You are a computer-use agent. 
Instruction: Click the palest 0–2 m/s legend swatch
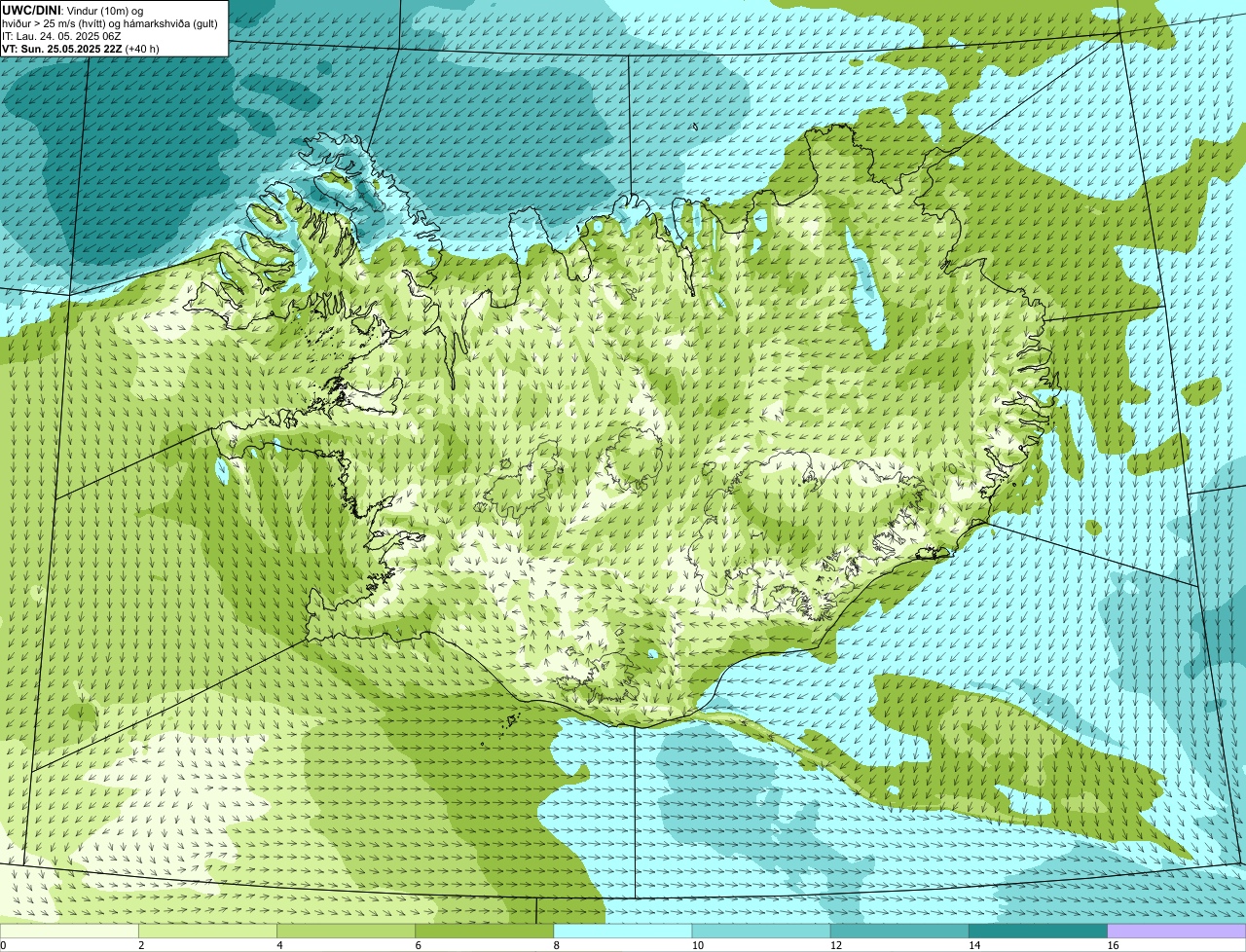pos(69,932)
